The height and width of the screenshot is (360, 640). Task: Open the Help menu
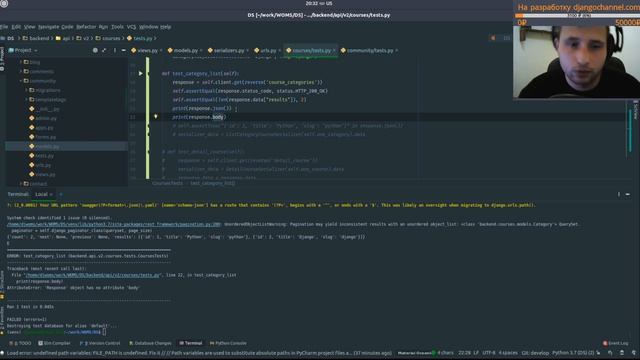point(165,27)
